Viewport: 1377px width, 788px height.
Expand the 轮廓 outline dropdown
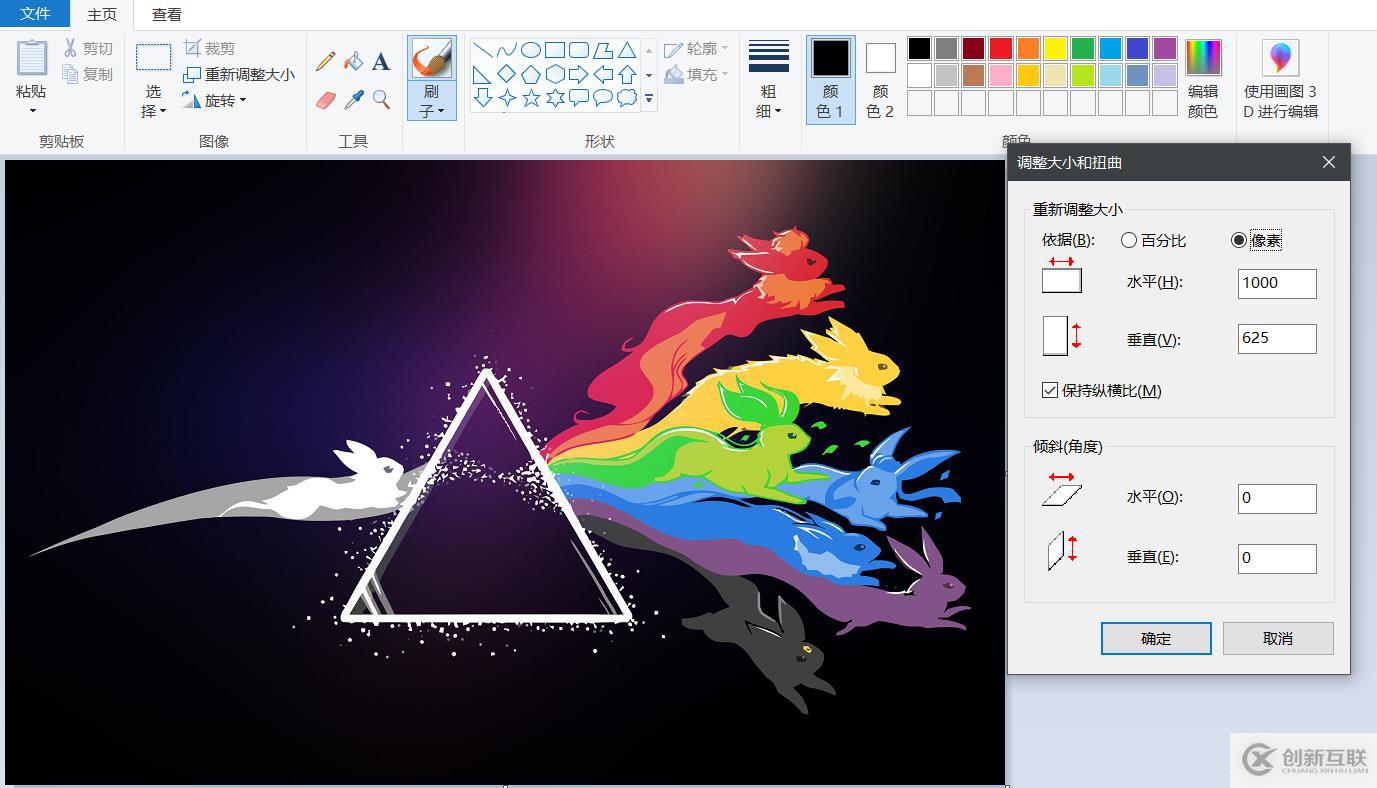coord(725,48)
